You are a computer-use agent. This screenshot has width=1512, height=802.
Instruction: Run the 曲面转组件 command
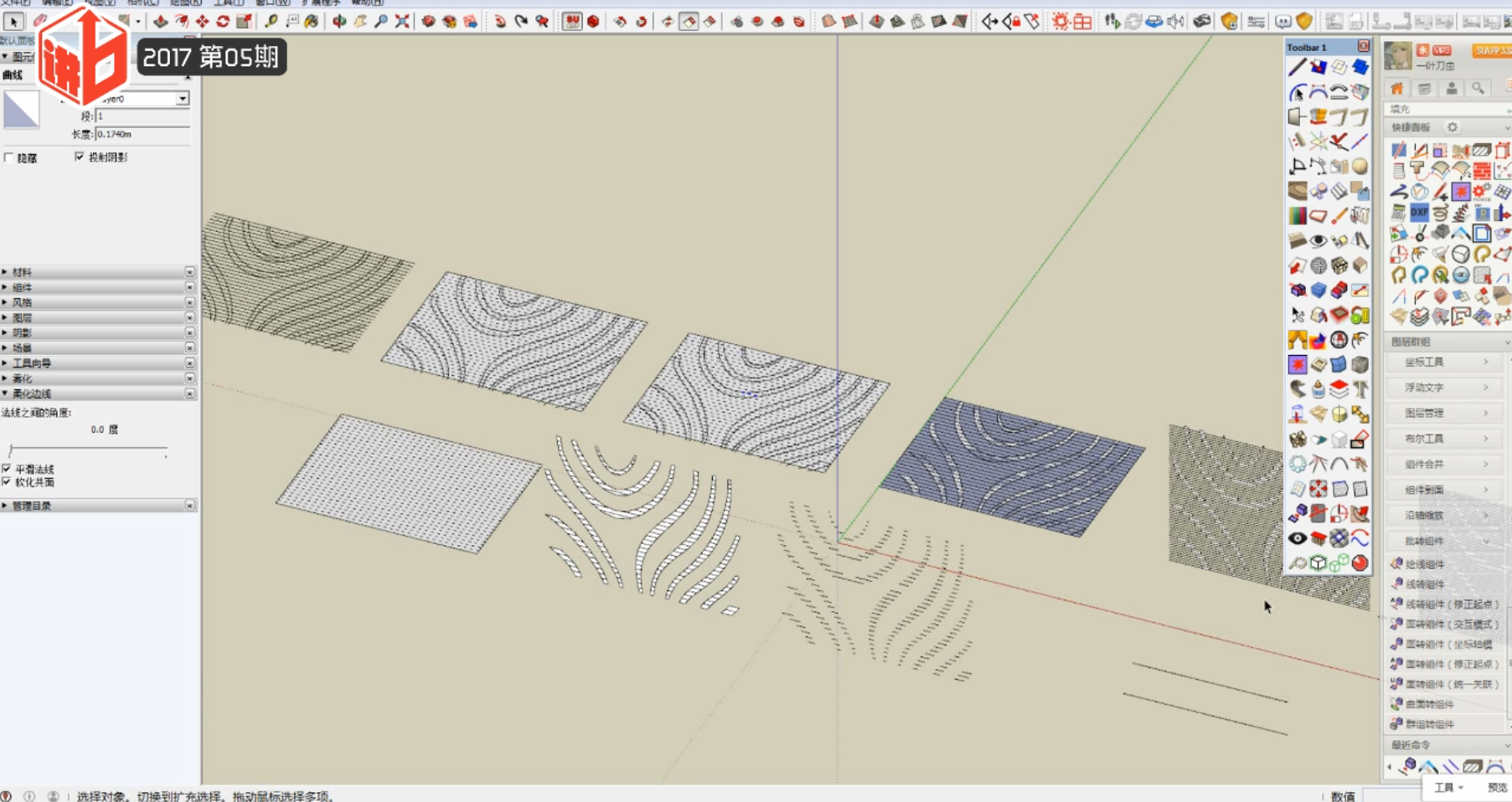(1446, 704)
